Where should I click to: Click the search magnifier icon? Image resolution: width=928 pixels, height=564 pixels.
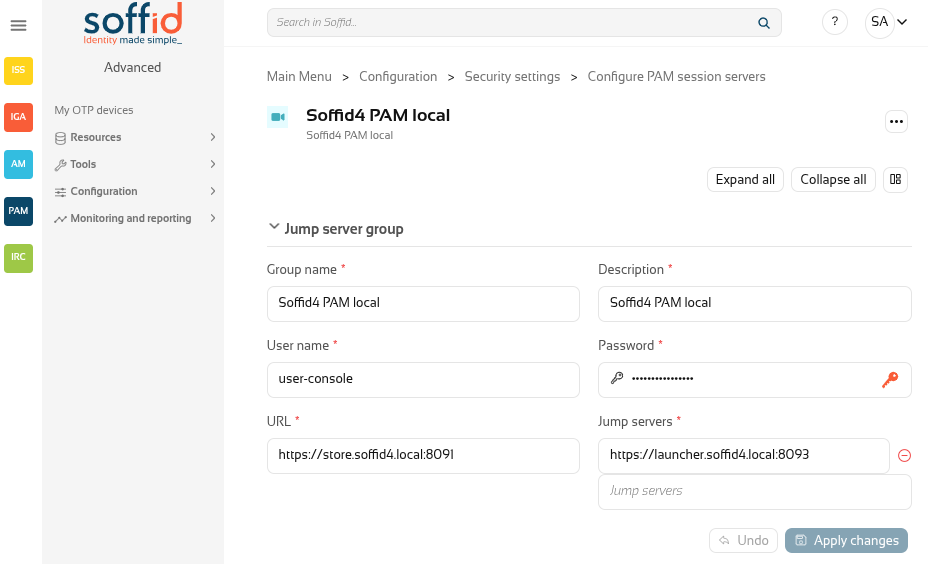tap(763, 23)
